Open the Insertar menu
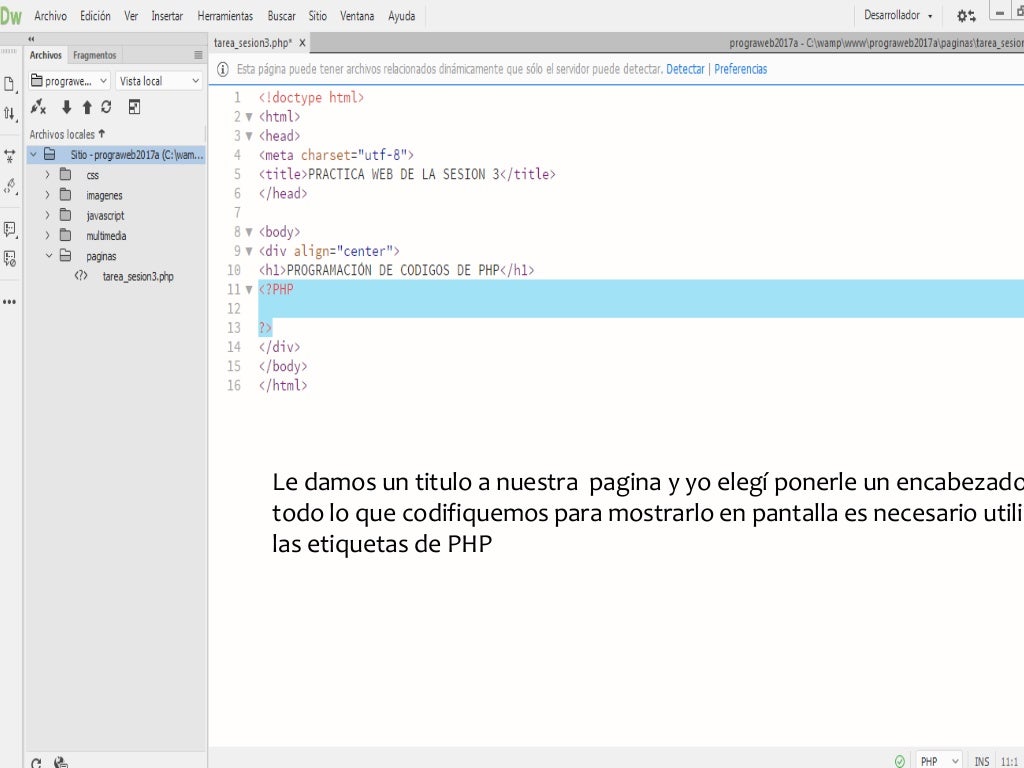The image size is (1024, 768). click(x=167, y=16)
